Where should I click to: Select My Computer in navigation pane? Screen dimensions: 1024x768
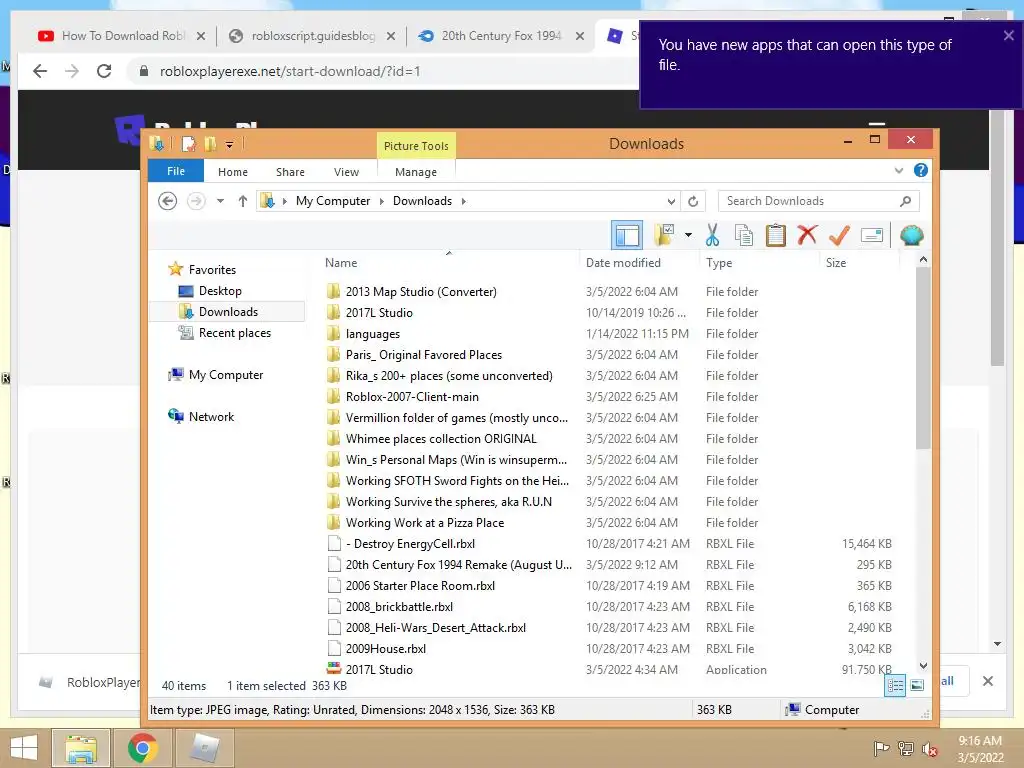click(x=216, y=375)
